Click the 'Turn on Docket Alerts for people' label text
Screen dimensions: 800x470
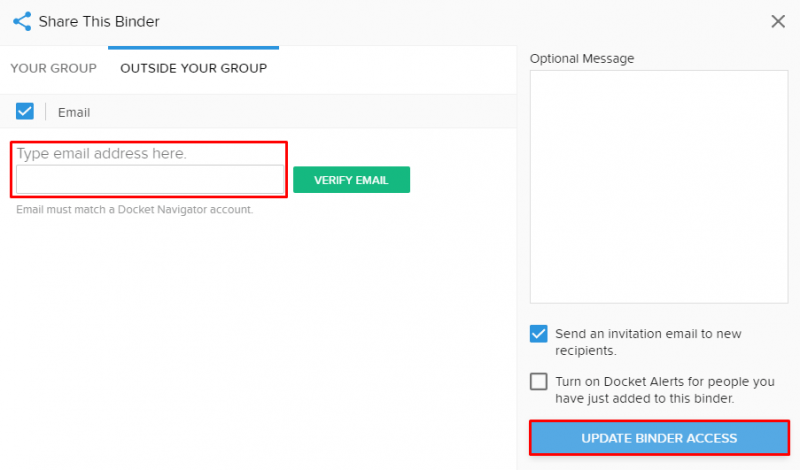(x=665, y=390)
